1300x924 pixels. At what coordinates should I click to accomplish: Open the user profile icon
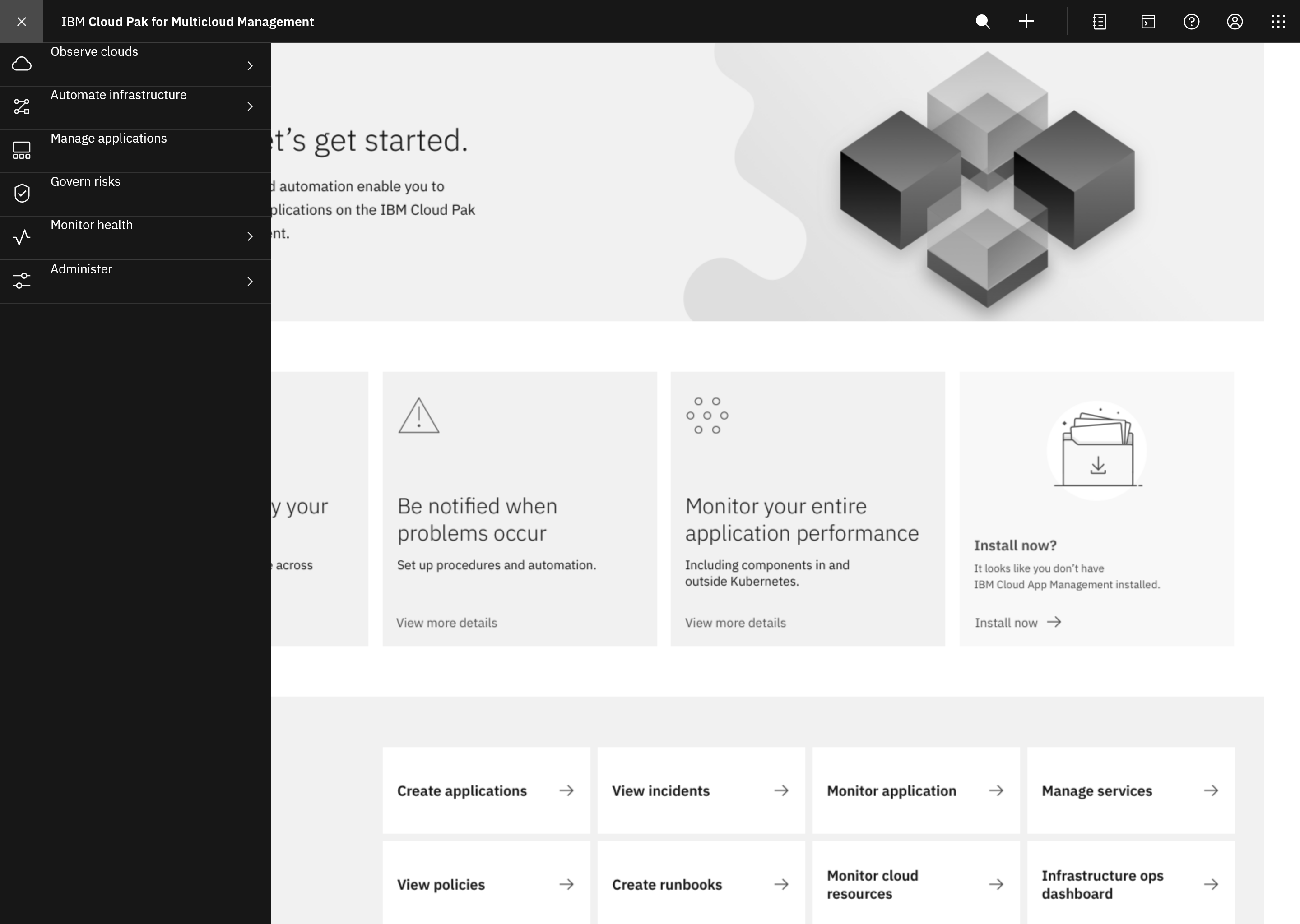point(1235,22)
